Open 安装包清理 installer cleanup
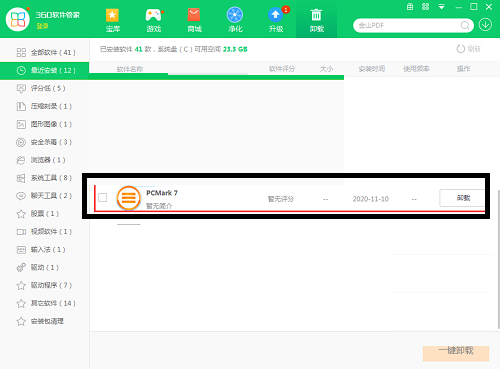500x369 pixels. pos(44,321)
